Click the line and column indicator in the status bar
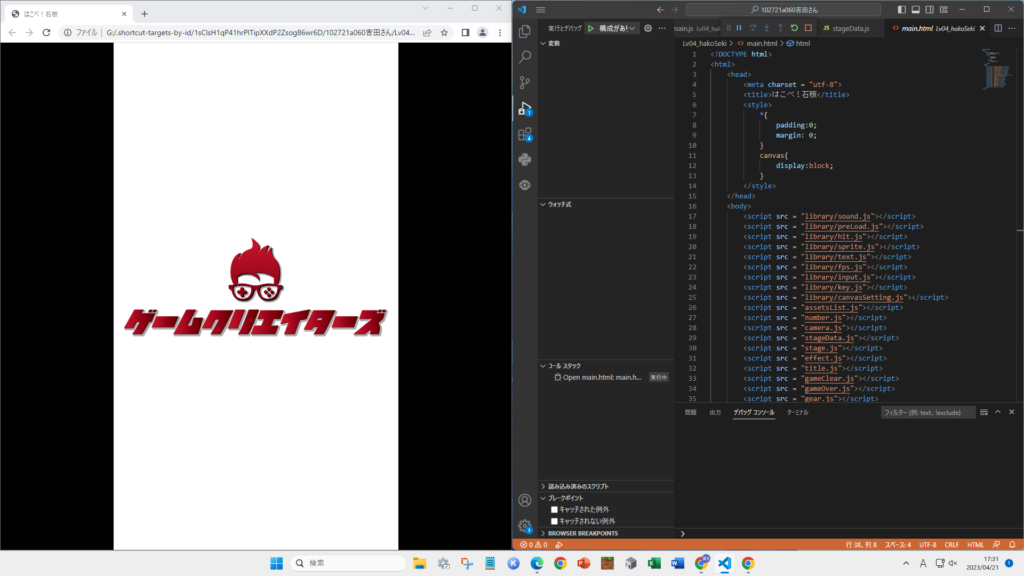 tap(861, 545)
